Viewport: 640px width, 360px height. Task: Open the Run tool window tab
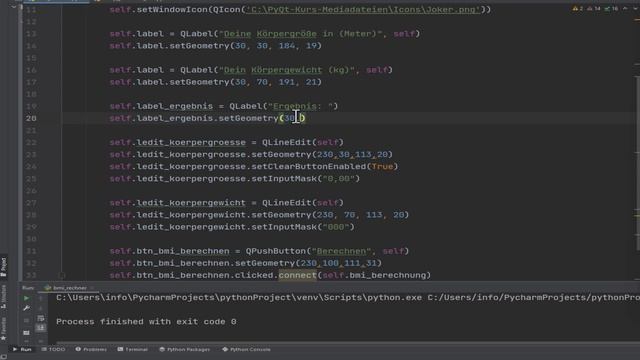22,349
